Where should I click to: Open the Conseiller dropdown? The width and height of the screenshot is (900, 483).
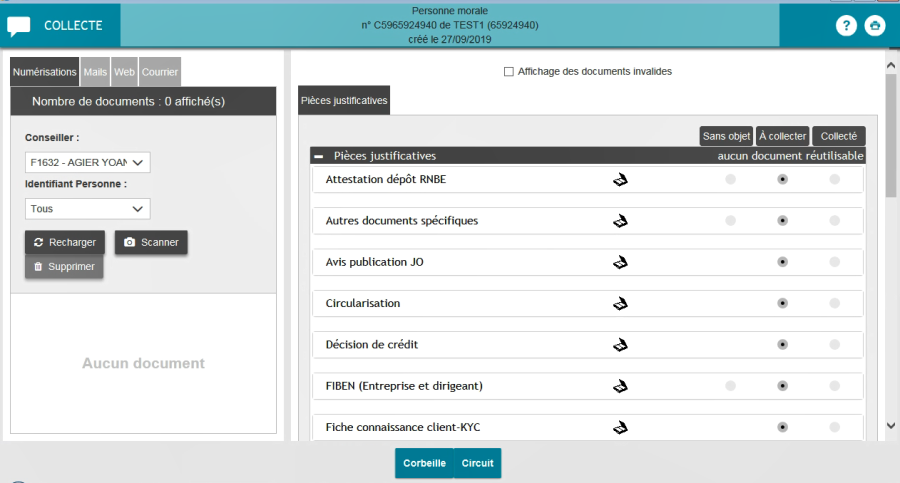point(87,163)
